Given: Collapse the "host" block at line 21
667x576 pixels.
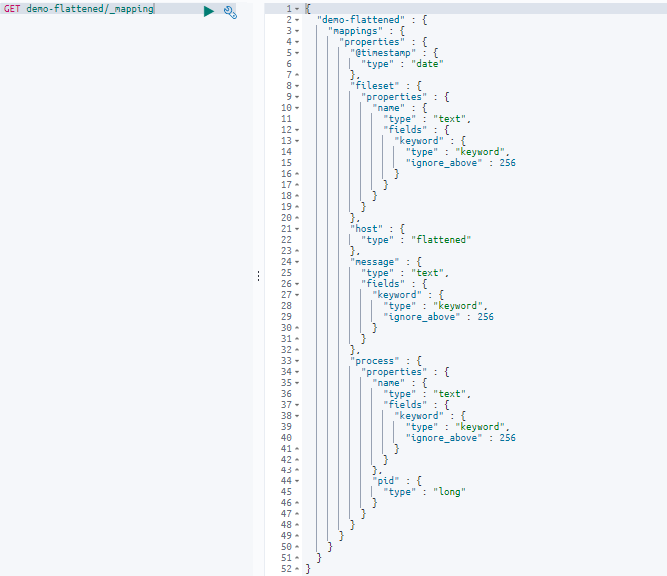Looking at the screenshot, I should [x=297, y=229].
